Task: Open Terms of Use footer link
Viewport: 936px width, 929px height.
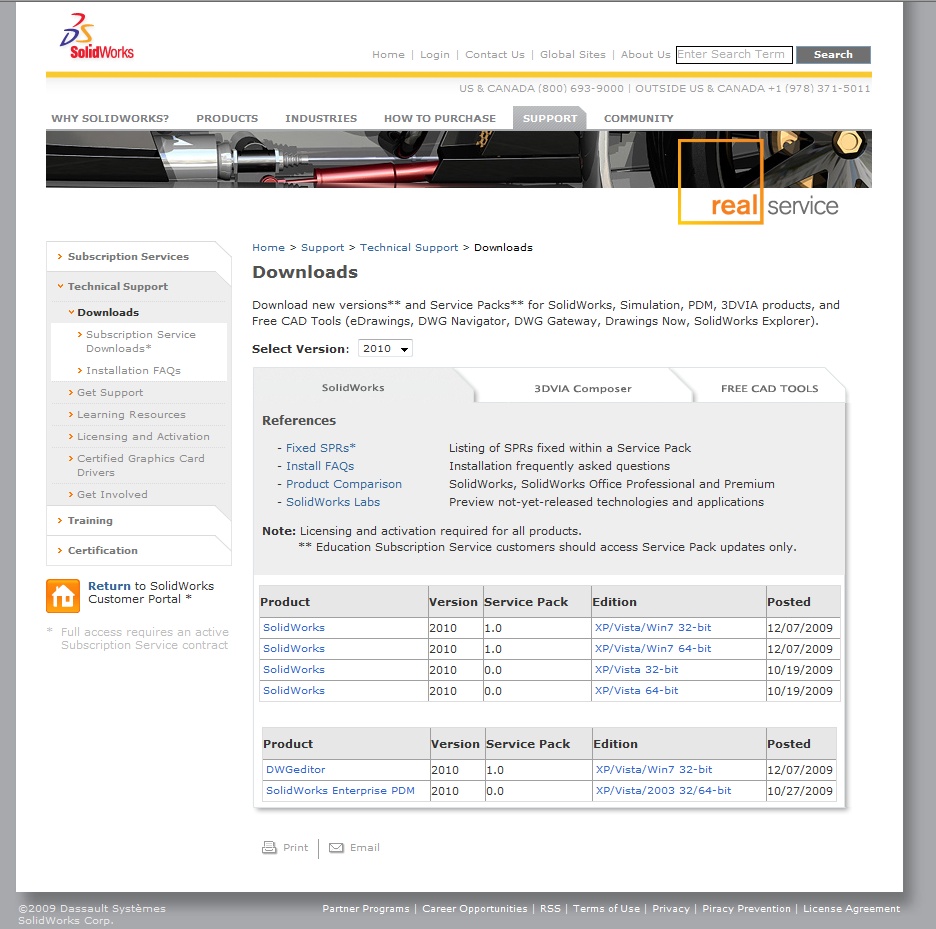Action: [x=606, y=909]
